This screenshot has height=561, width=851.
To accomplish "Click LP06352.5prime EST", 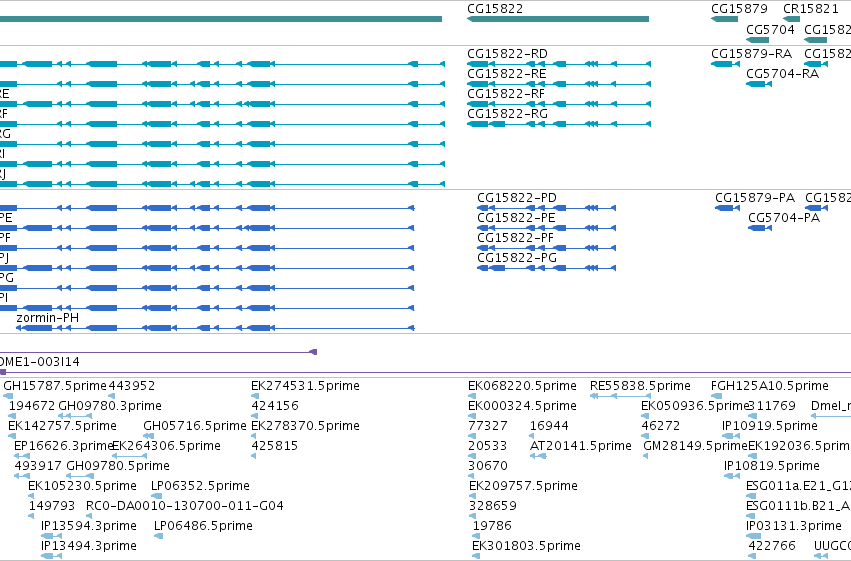I will click(156, 496).
